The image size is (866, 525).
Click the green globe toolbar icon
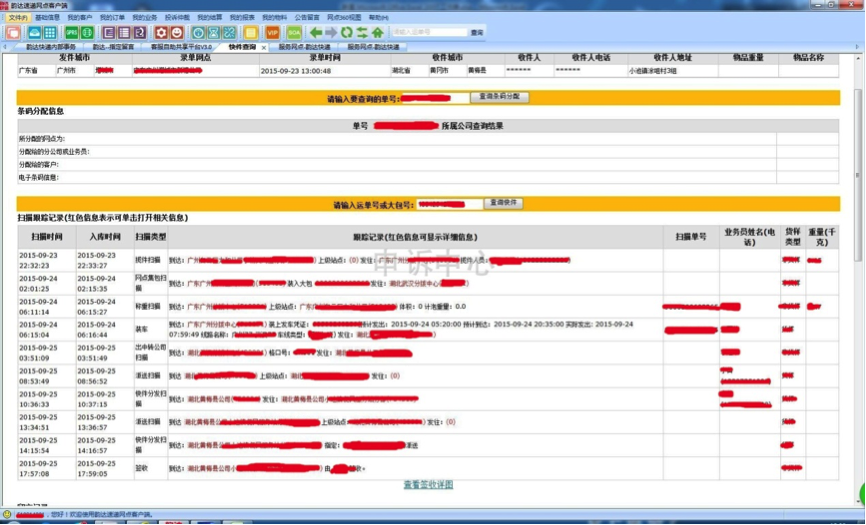[x=87, y=33]
